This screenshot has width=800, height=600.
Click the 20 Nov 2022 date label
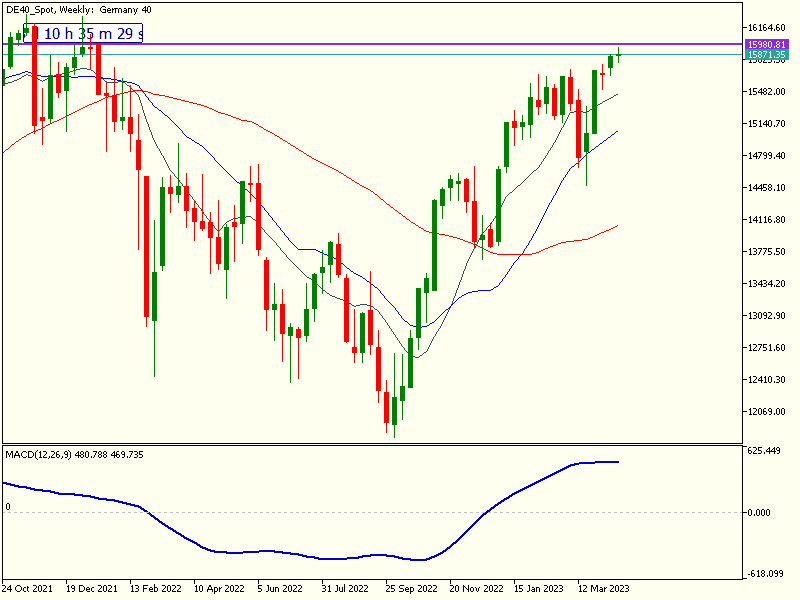tap(476, 589)
